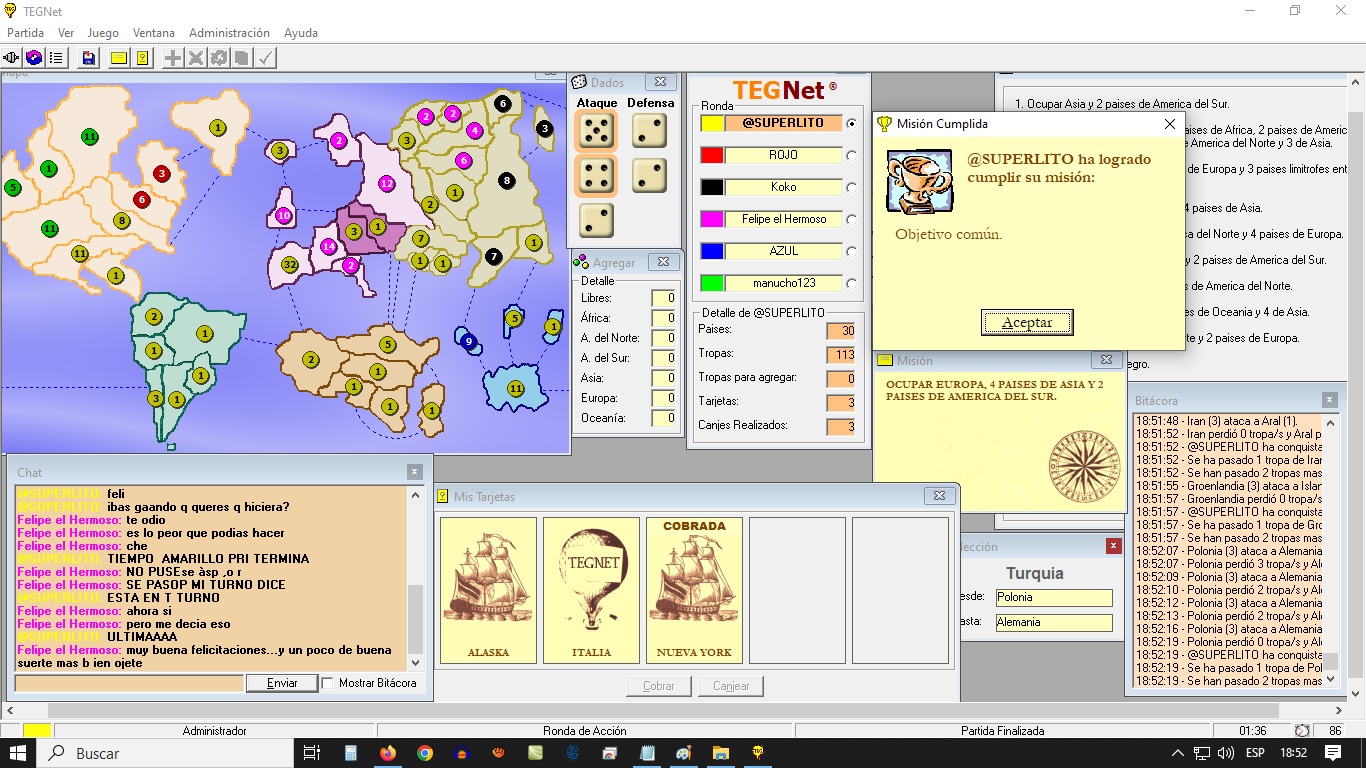Click the list view toolbar icon
The width and height of the screenshot is (1366, 768).
tap(56, 58)
